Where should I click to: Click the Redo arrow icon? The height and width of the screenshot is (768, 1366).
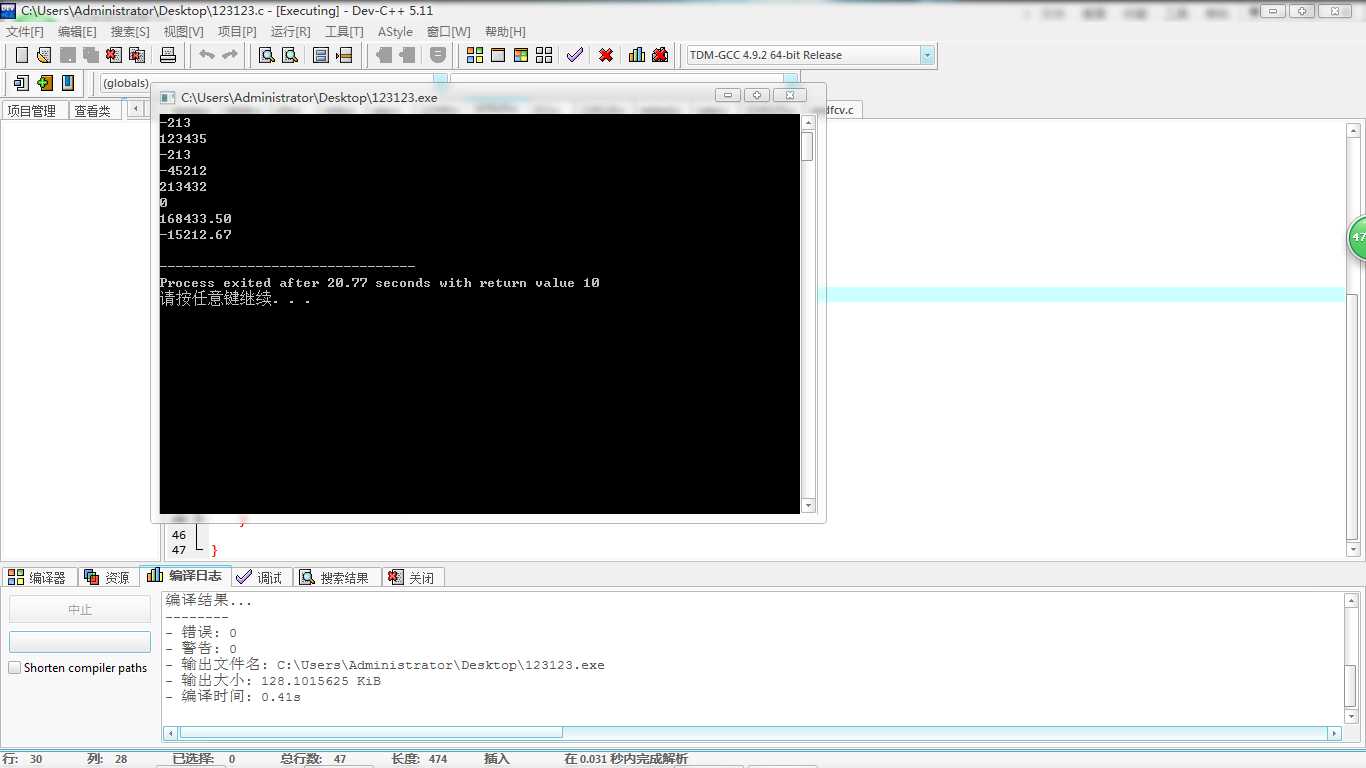230,55
